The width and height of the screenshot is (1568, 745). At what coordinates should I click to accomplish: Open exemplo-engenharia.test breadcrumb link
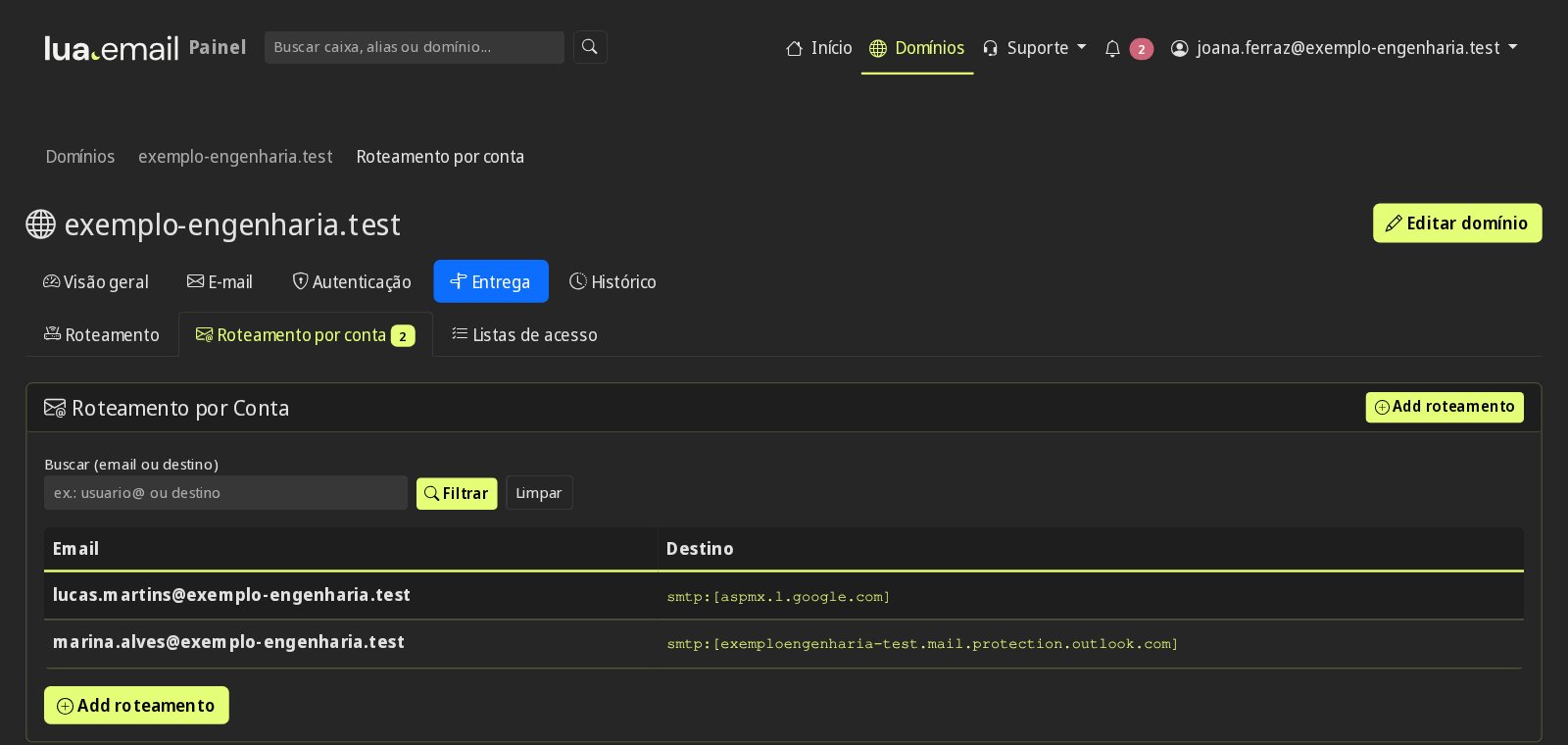click(235, 157)
